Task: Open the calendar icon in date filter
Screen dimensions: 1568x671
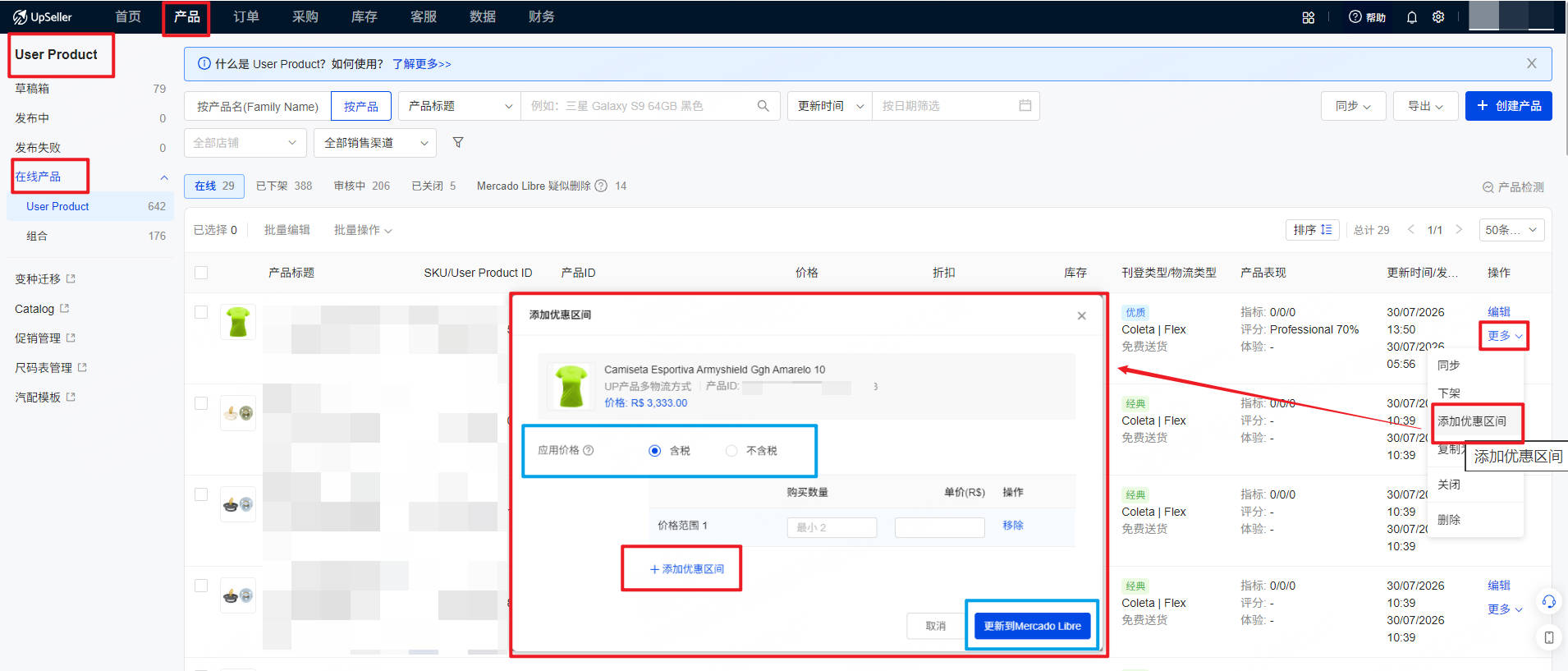Action: click(x=1025, y=106)
